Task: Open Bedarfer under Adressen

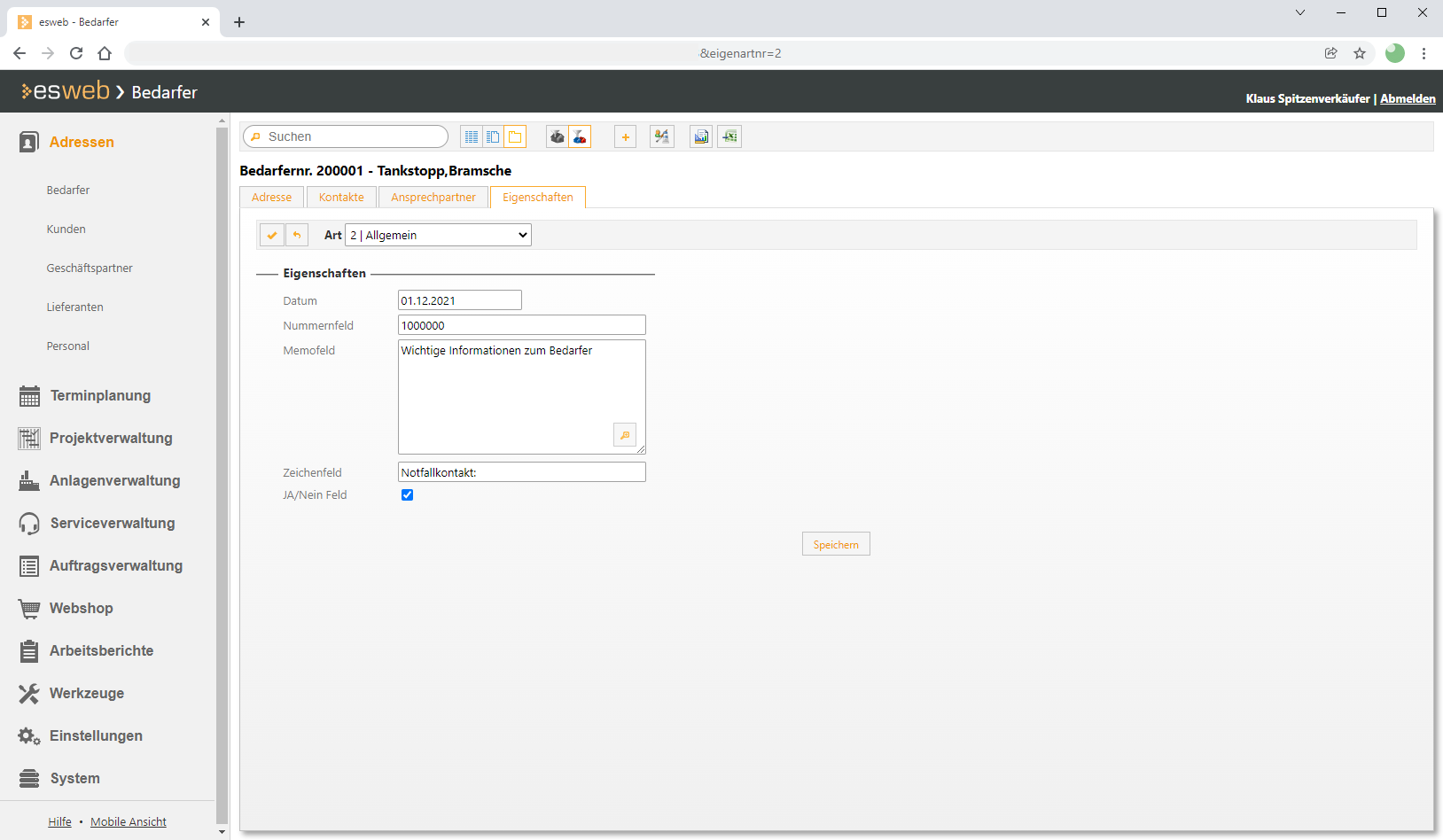Action: coord(68,191)
